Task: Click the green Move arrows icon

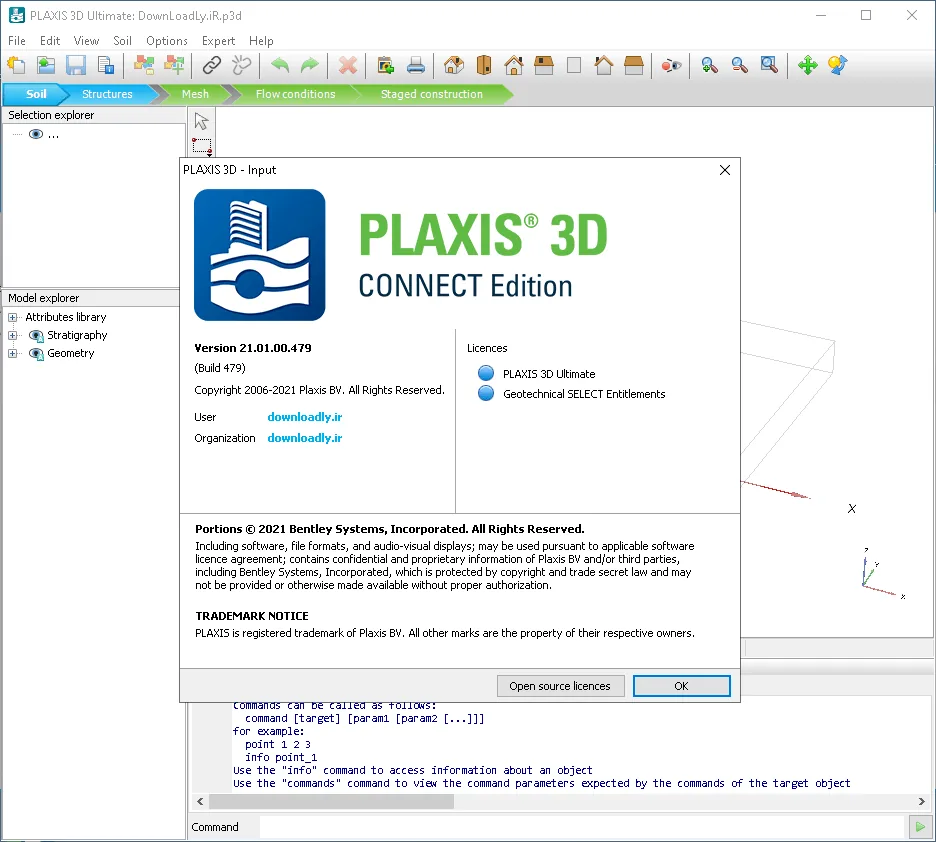Action: click(807, 65)
